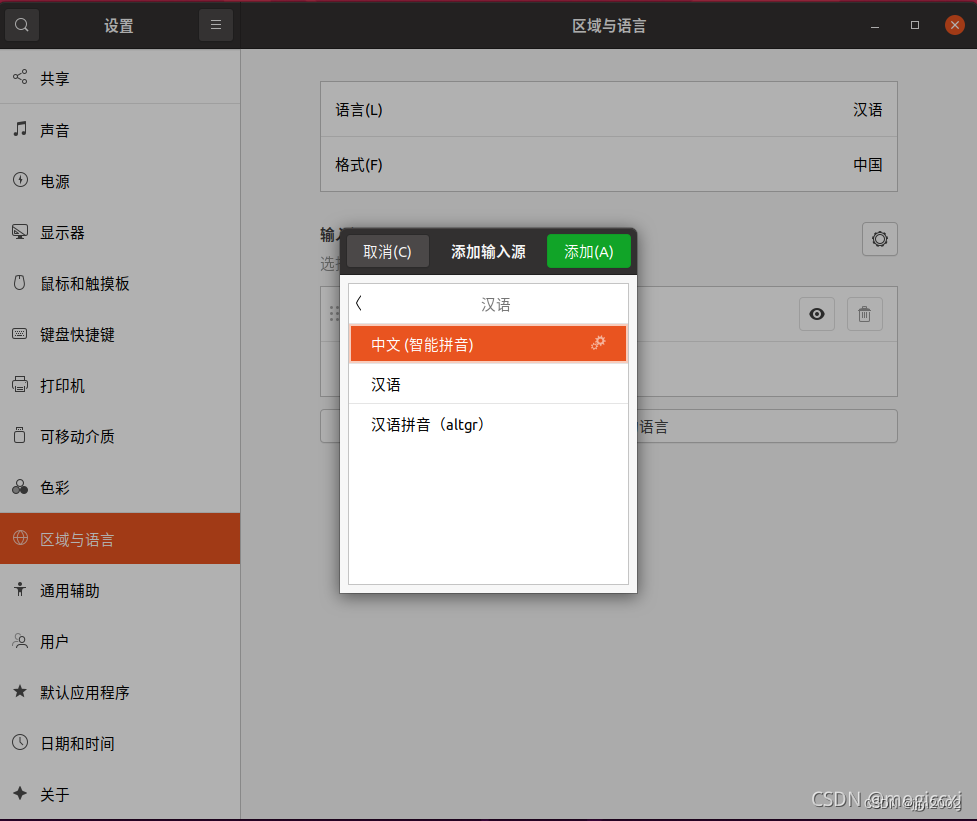Image resolution: width=977 pixels, height=821 pixels.
Task: Open 键盘快捷键 settings panel
Action: (x=120, y=335)
